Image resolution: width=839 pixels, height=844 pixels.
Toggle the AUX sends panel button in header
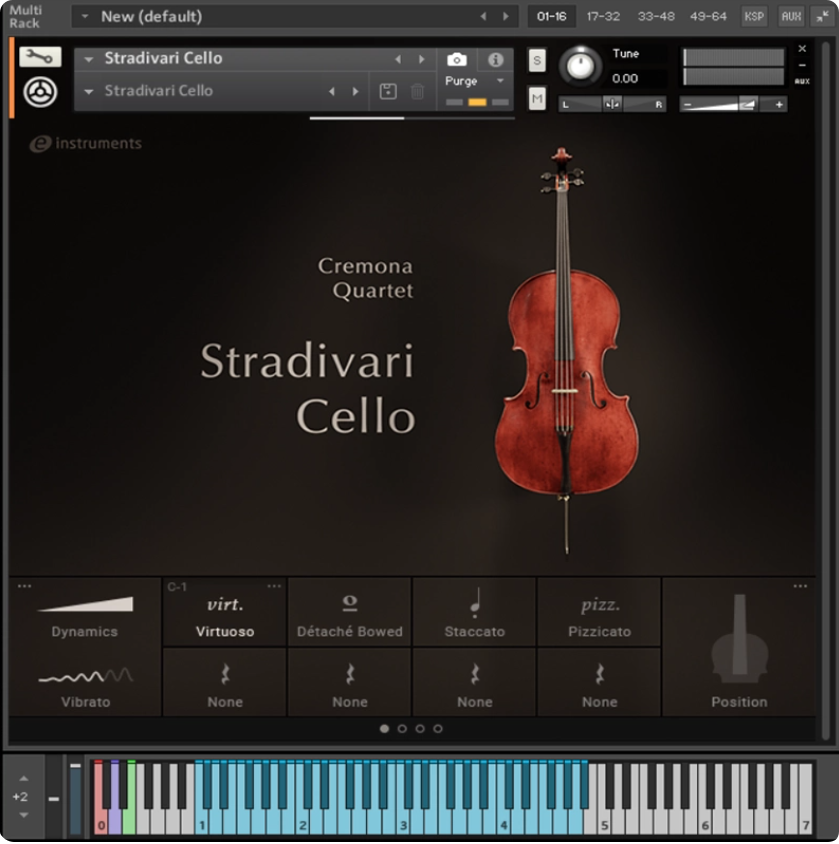pyautogui.click(x=791, y=17)
